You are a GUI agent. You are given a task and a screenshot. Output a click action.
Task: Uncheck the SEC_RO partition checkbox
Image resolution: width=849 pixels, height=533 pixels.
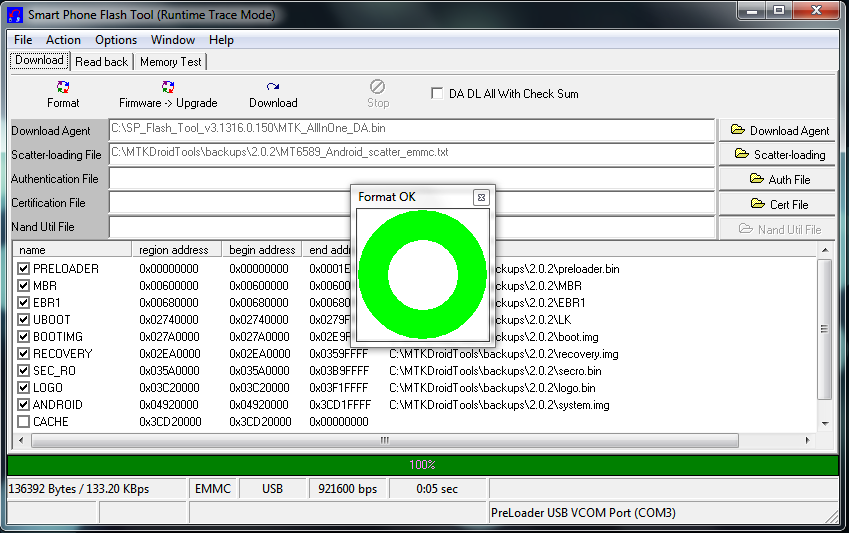click(23, 370)
